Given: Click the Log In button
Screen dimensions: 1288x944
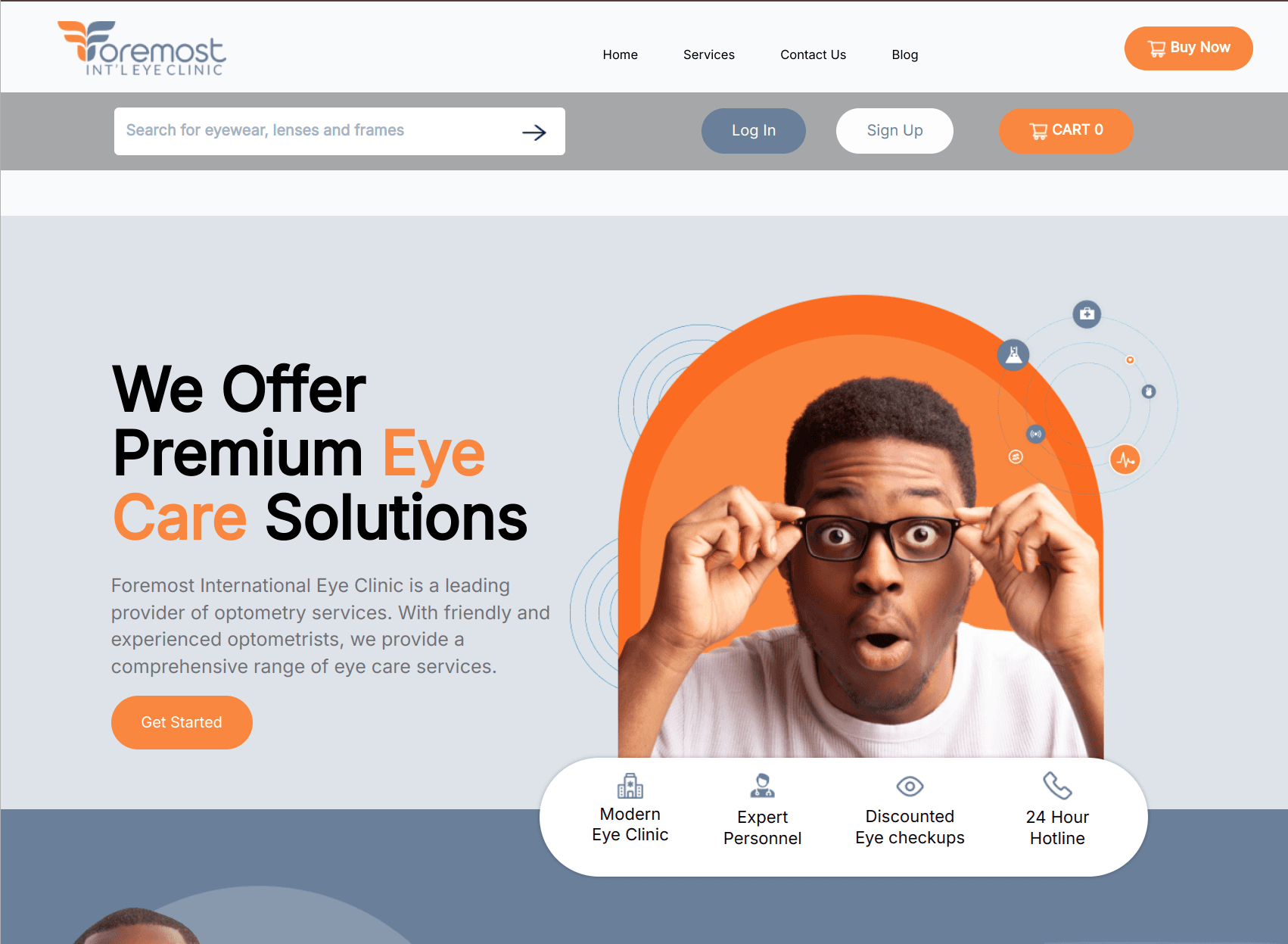Looking at the screenshot, I should 753,131.
